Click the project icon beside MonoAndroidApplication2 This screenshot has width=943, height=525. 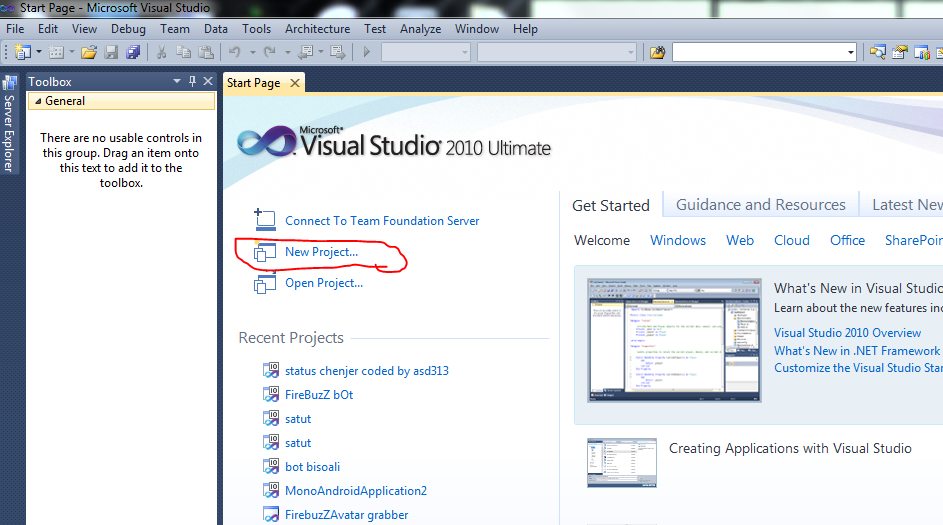pos(271,490)
